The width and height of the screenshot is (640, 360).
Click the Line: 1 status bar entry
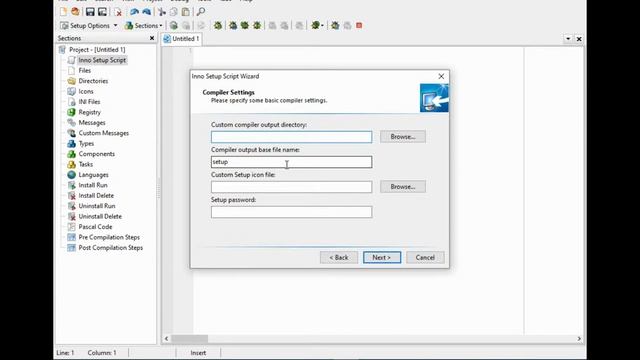coord(65,353)
